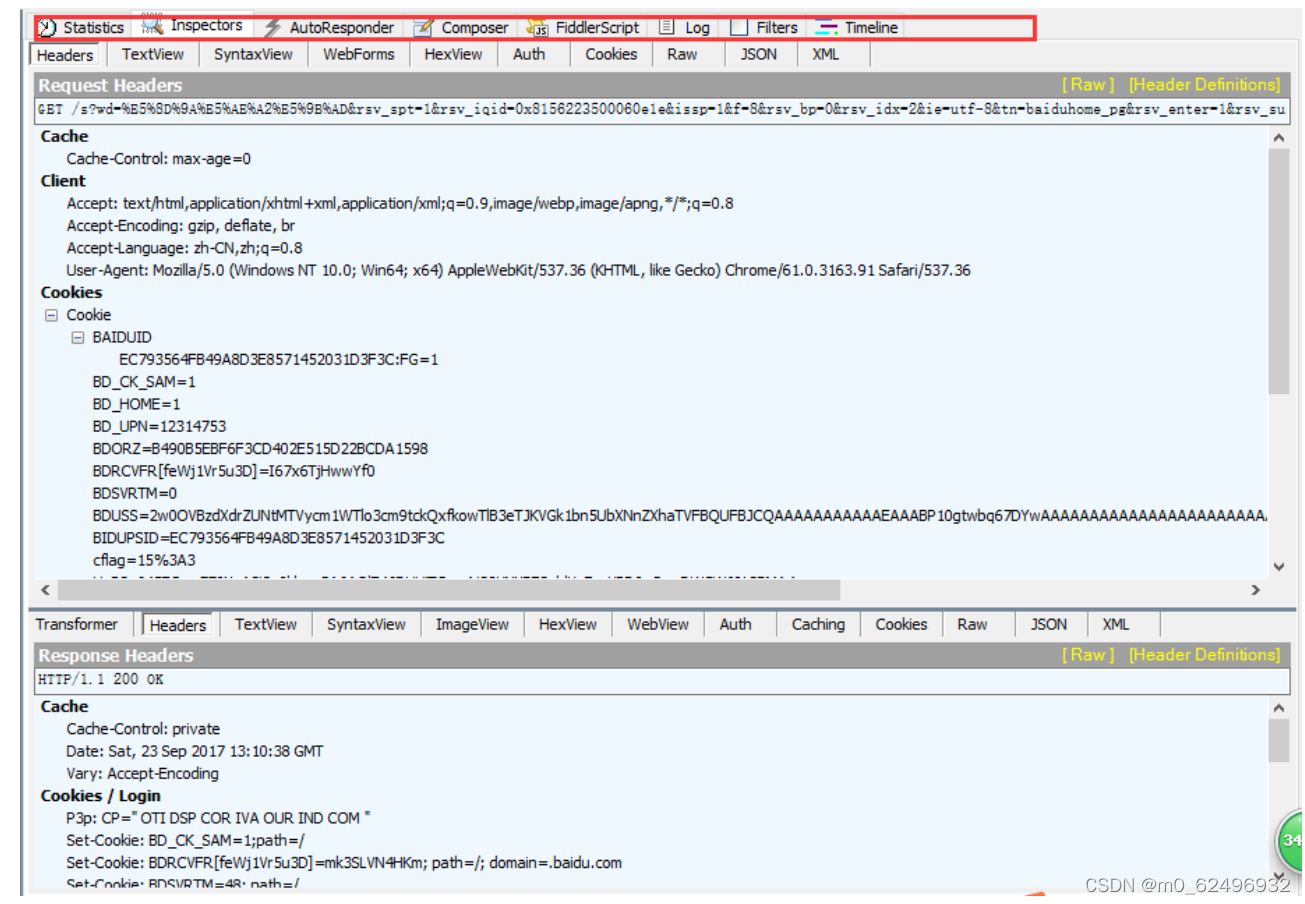Click request pane scroll down arrow
Screen dimensions: 1305x904
[x=1278, y=566]
